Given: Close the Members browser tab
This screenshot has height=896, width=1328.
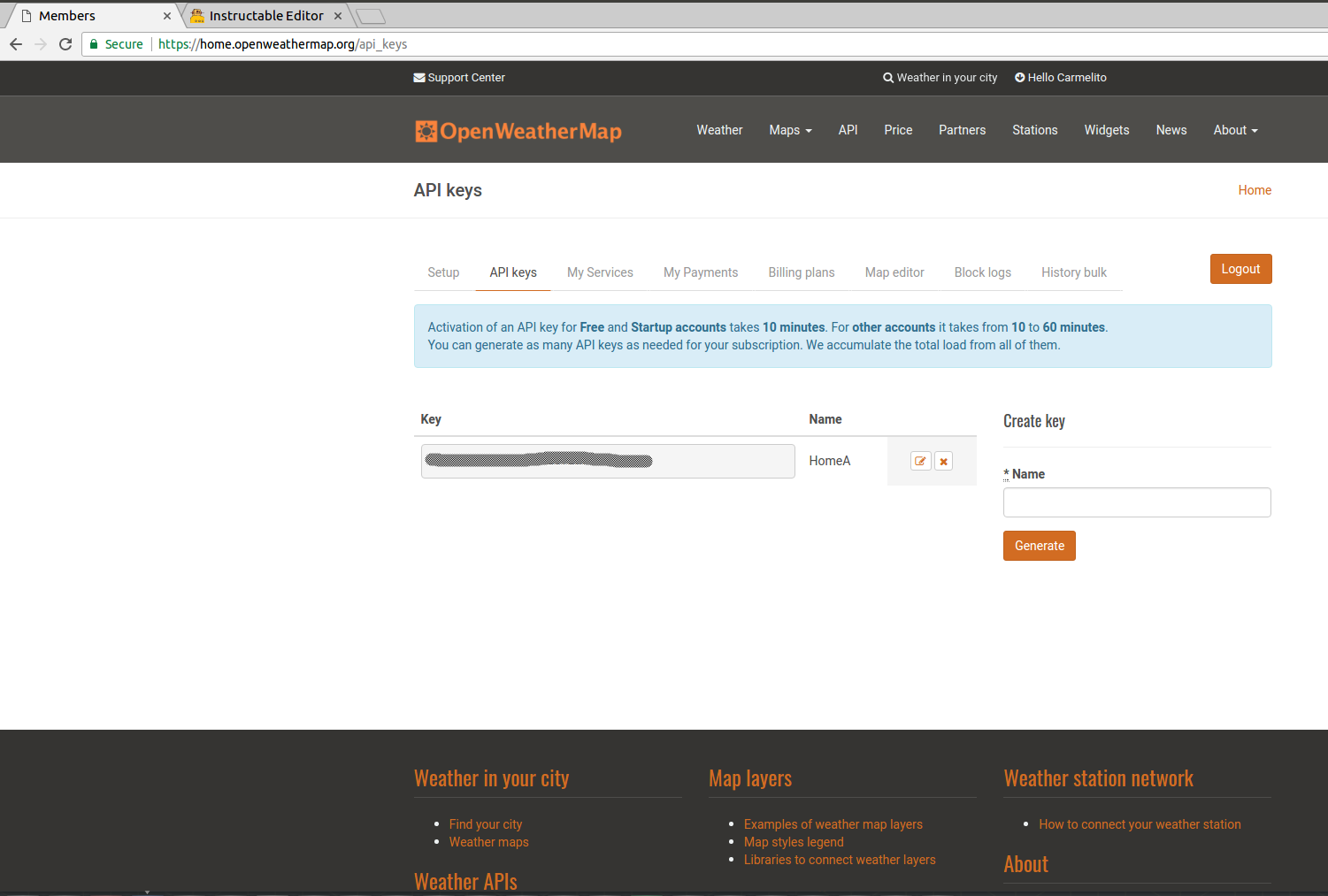Looking at the screenshot, I should (x=167, y=16).
